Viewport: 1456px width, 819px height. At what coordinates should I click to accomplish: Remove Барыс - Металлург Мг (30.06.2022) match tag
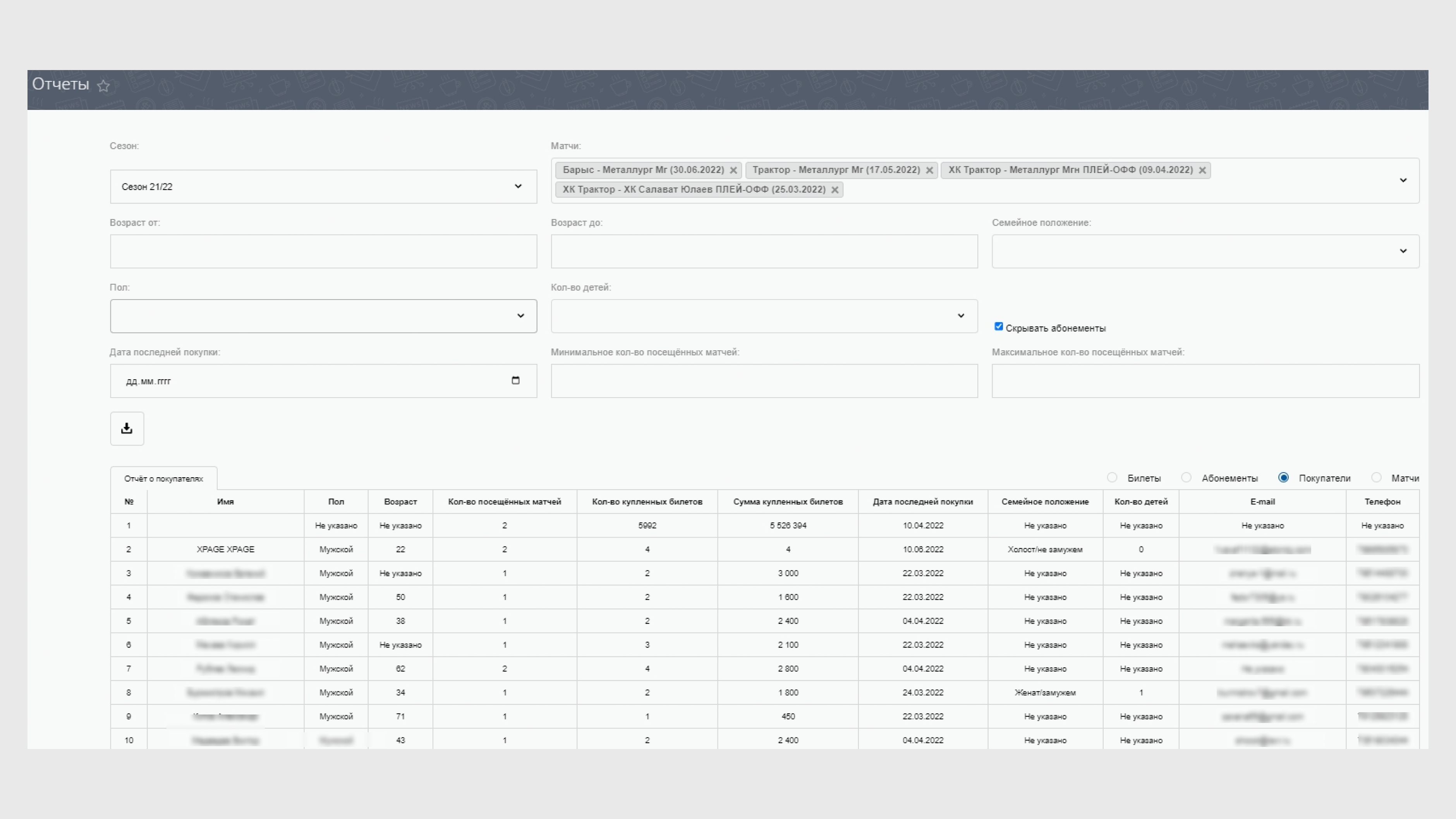pyautogui.click(x=733, y=170)
